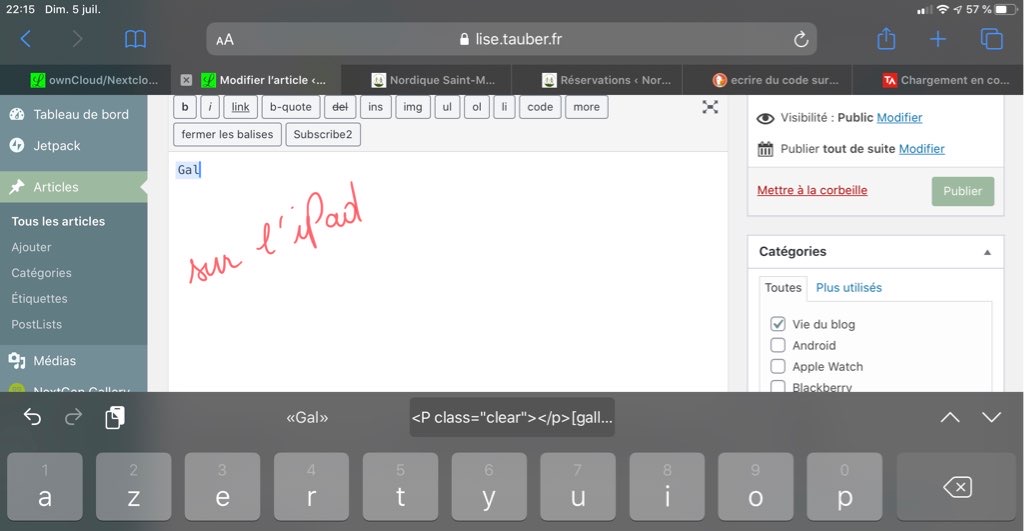The image size is (1024, 531).
Task: Open the Safari share sheet icon
Action: tap(886, 39)
